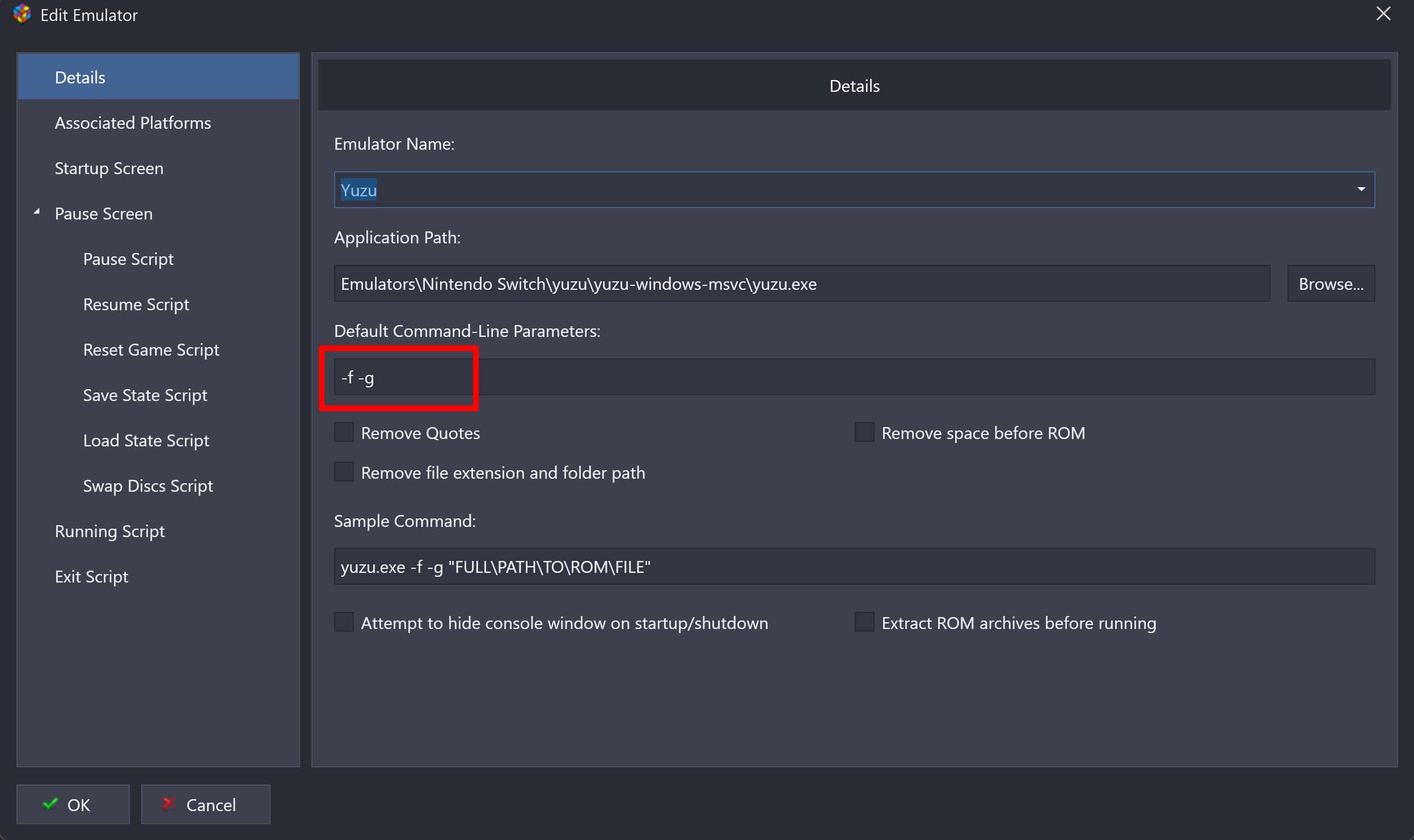Enable Attempt to hide console window checkbox

tap(344, 622)
